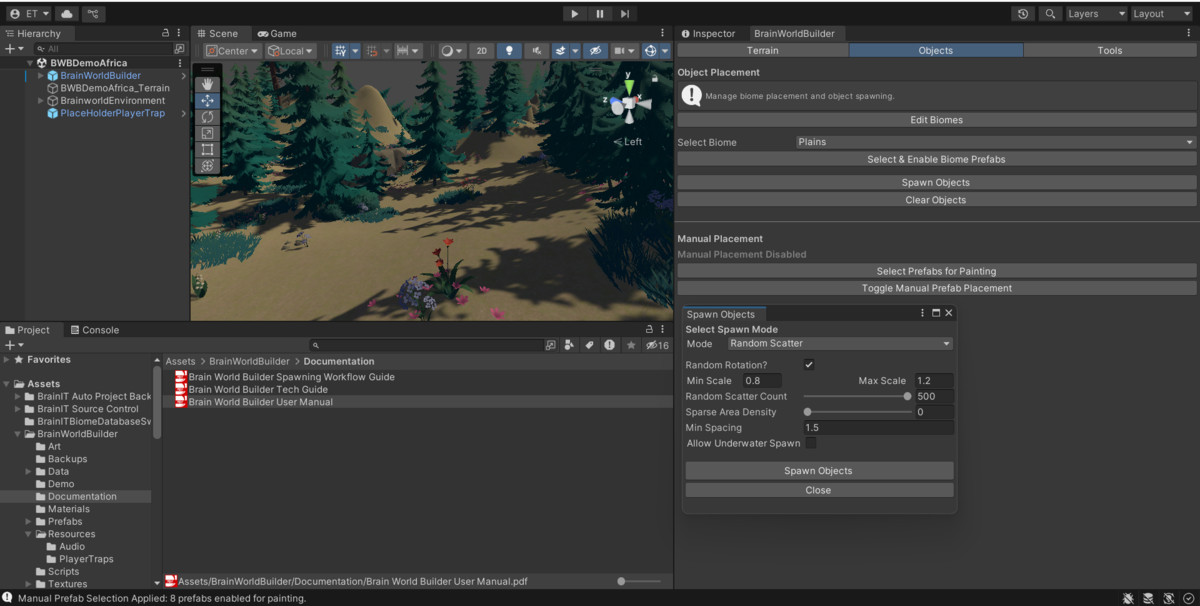Image resolution: width=1200 pixels, height=606 pixels.
Task: Click Select & Enable Biome Prefabs
Action: pos(936,159)
